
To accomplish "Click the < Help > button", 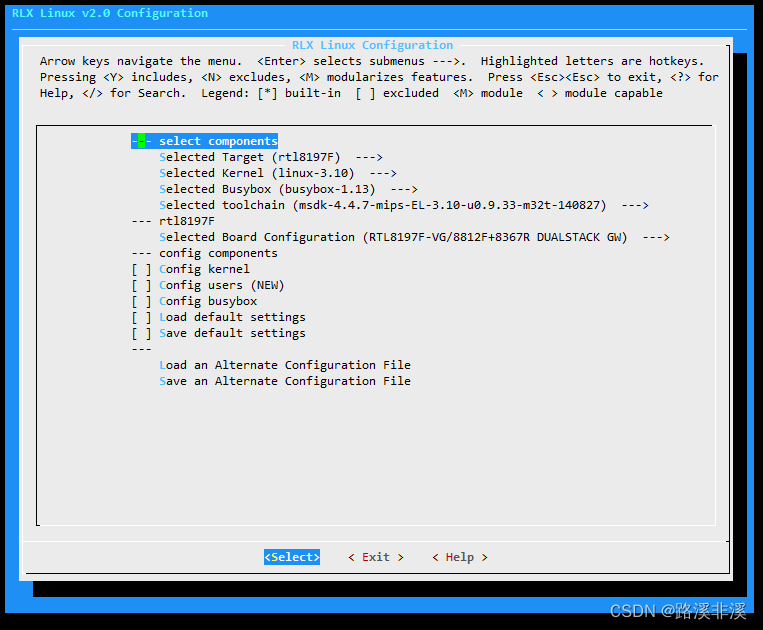I will (459, 557).
